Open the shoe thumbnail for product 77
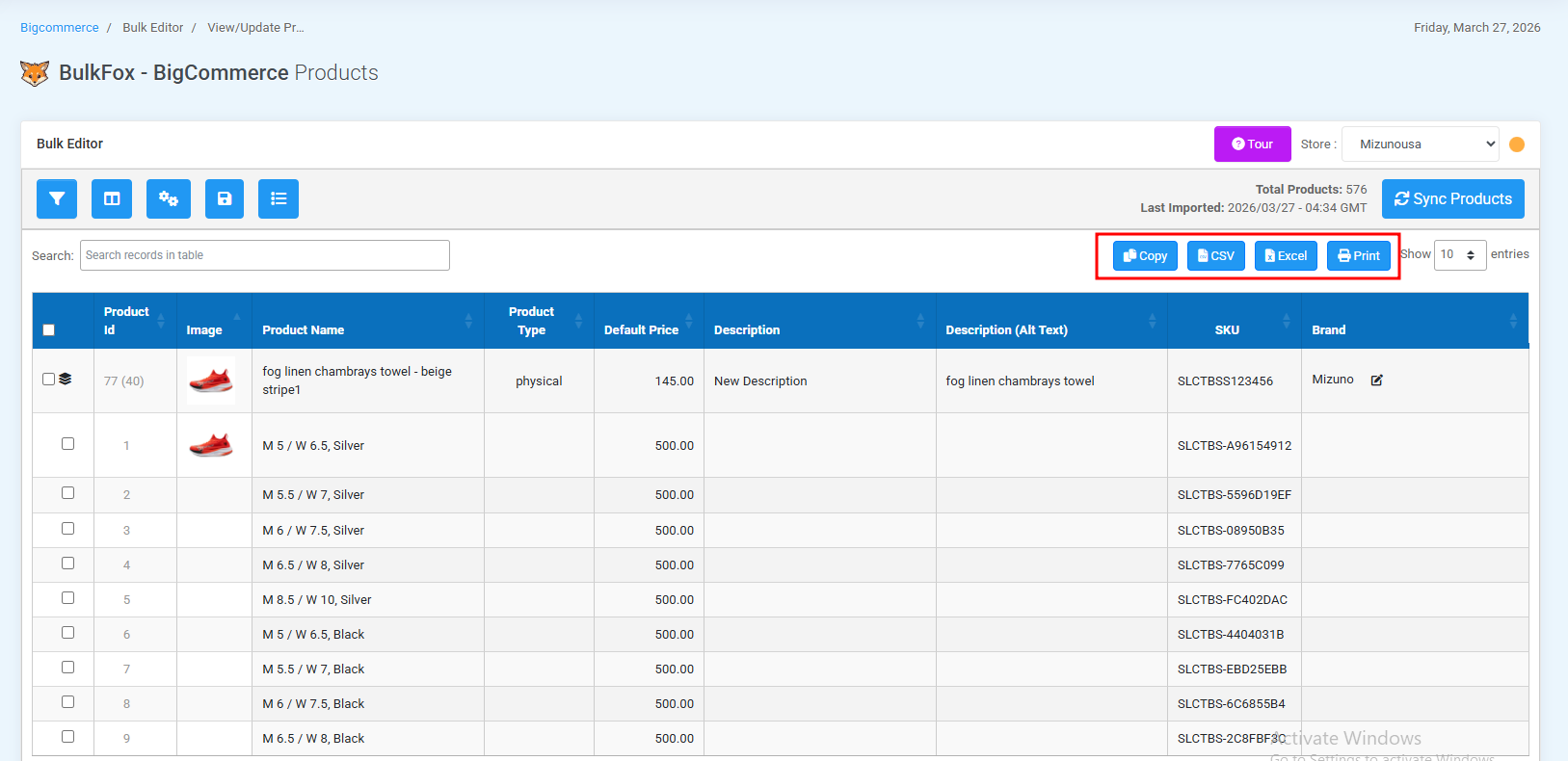 coord(211,380)
